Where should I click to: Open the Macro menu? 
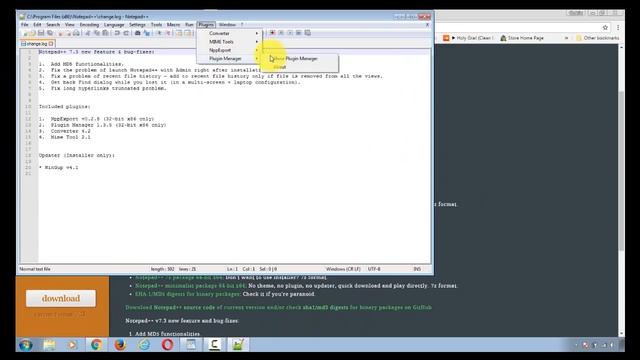[x=173, y=24]
